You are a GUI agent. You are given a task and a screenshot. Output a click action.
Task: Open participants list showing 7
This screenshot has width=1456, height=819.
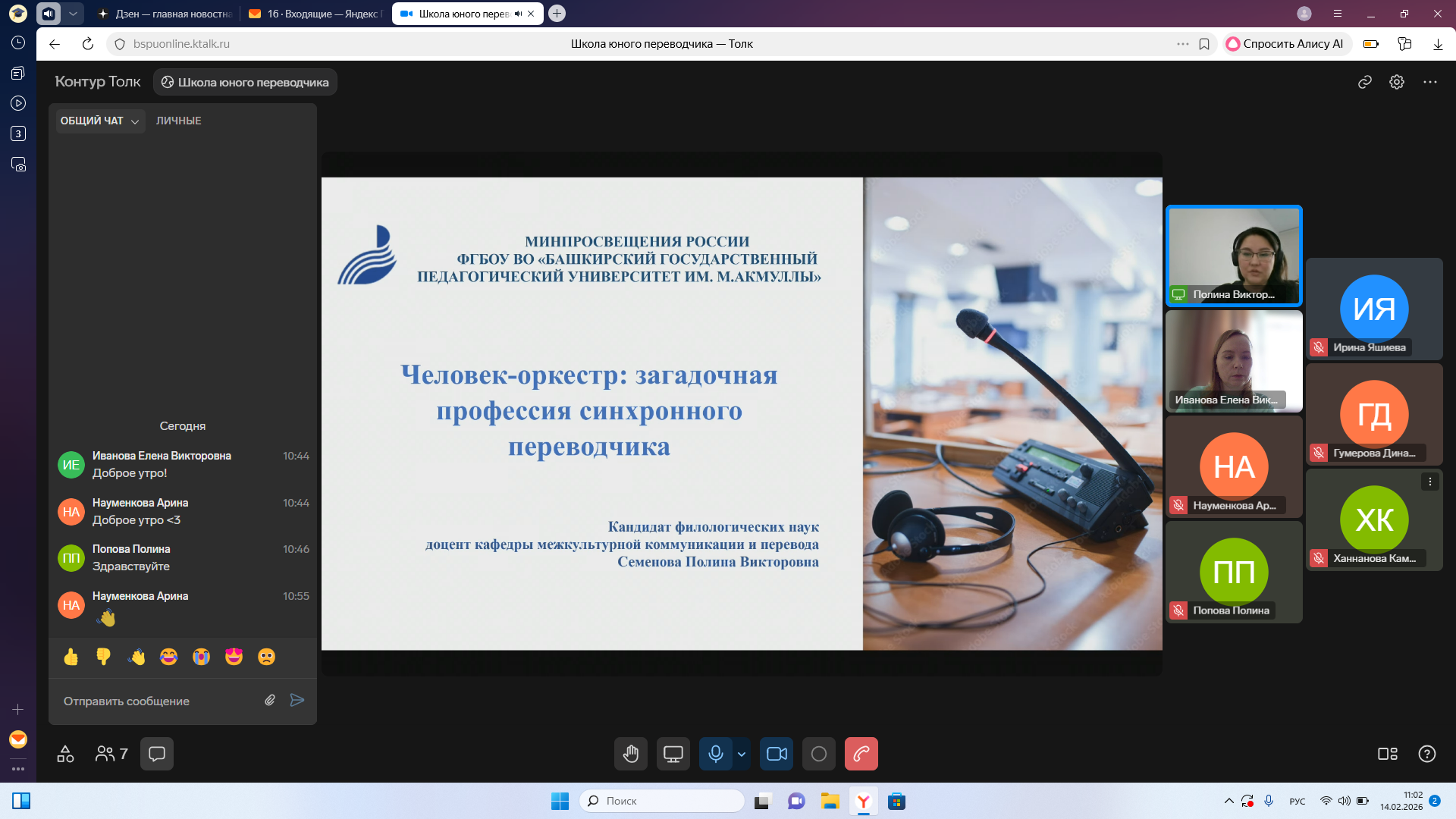[x=111, y=754]
